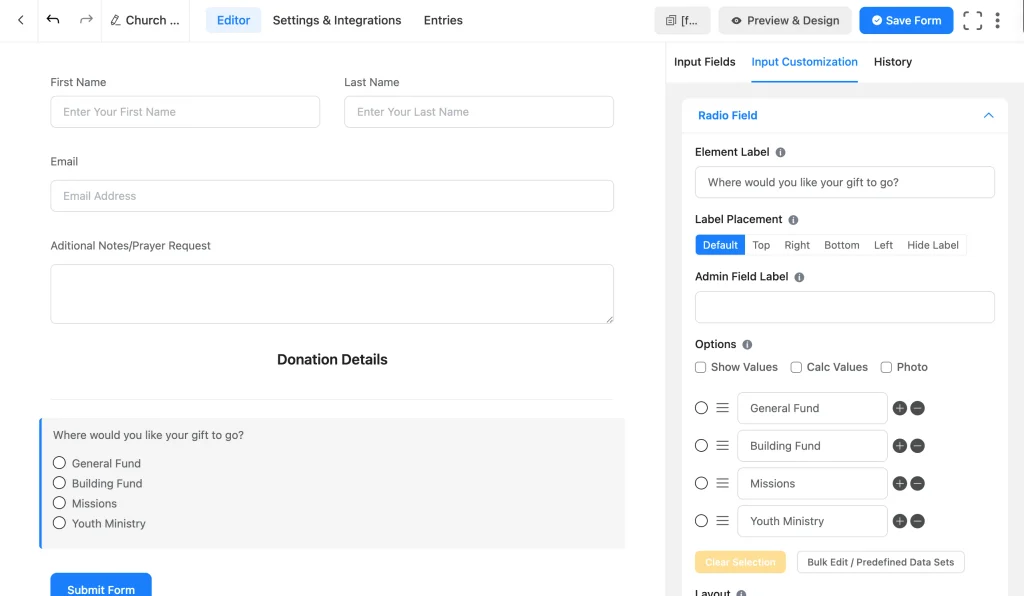Grab the General Fund drag handle
Viewport: 1024px width, 596px height.
[722, 407]
